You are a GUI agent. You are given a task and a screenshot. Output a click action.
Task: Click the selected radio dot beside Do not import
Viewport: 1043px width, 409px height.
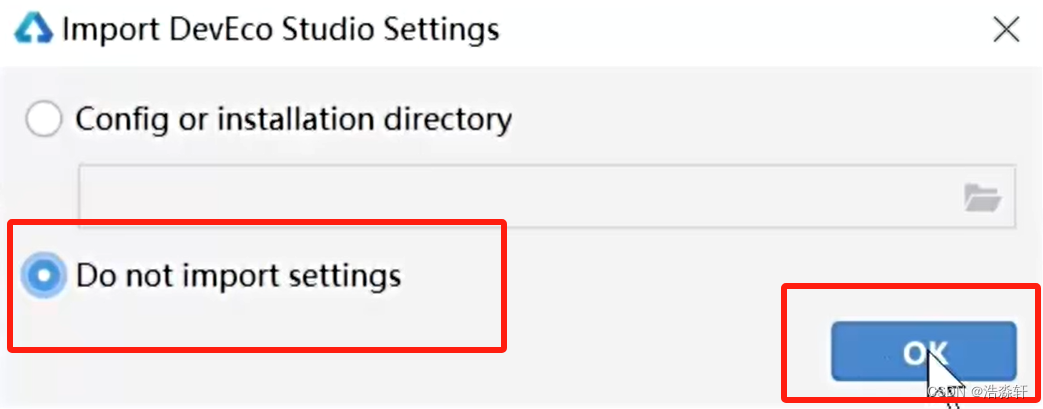tap(44, 275)
